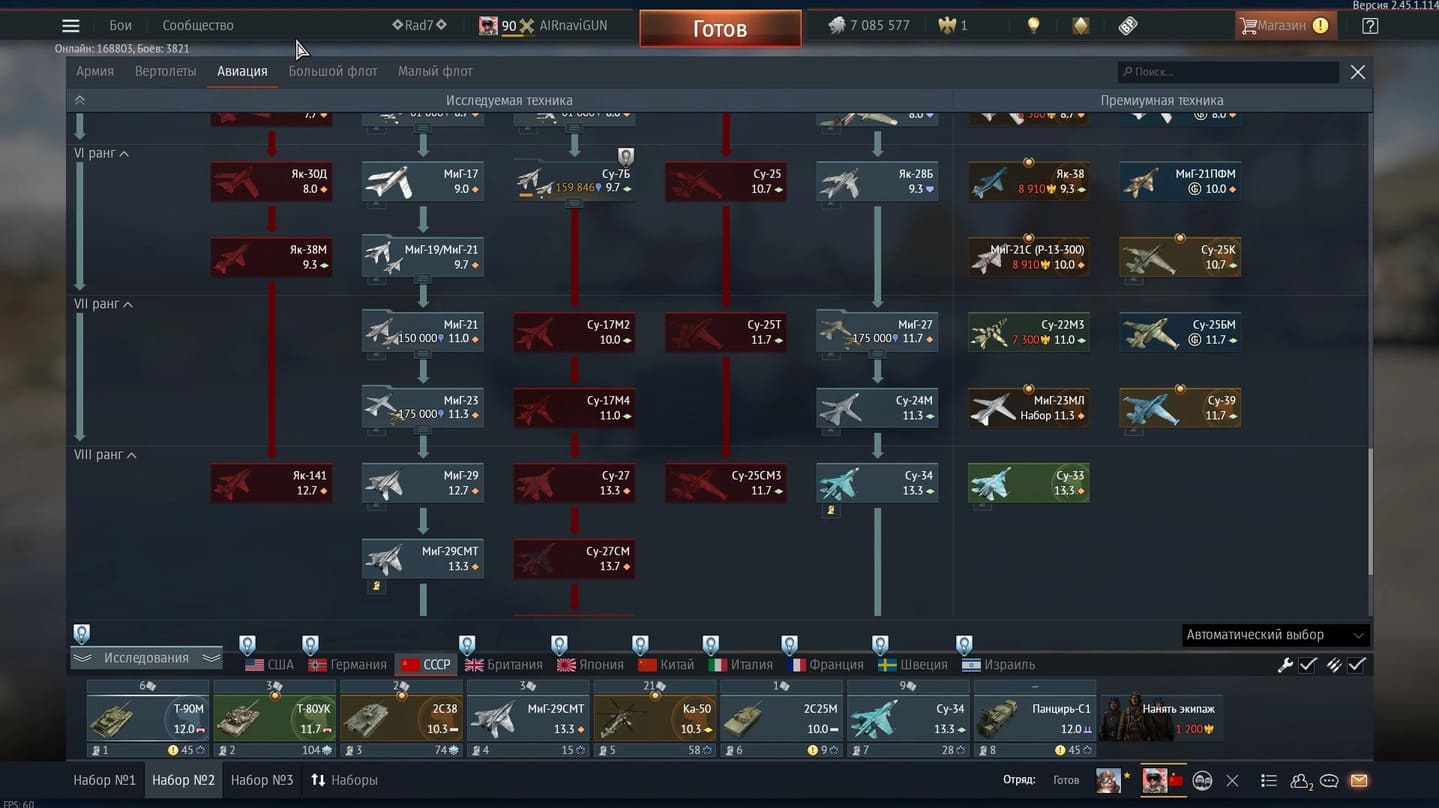Click the light bulb icon in top bar
The width and height of the screenshot is (1439, 808).
pos(1034,26)
